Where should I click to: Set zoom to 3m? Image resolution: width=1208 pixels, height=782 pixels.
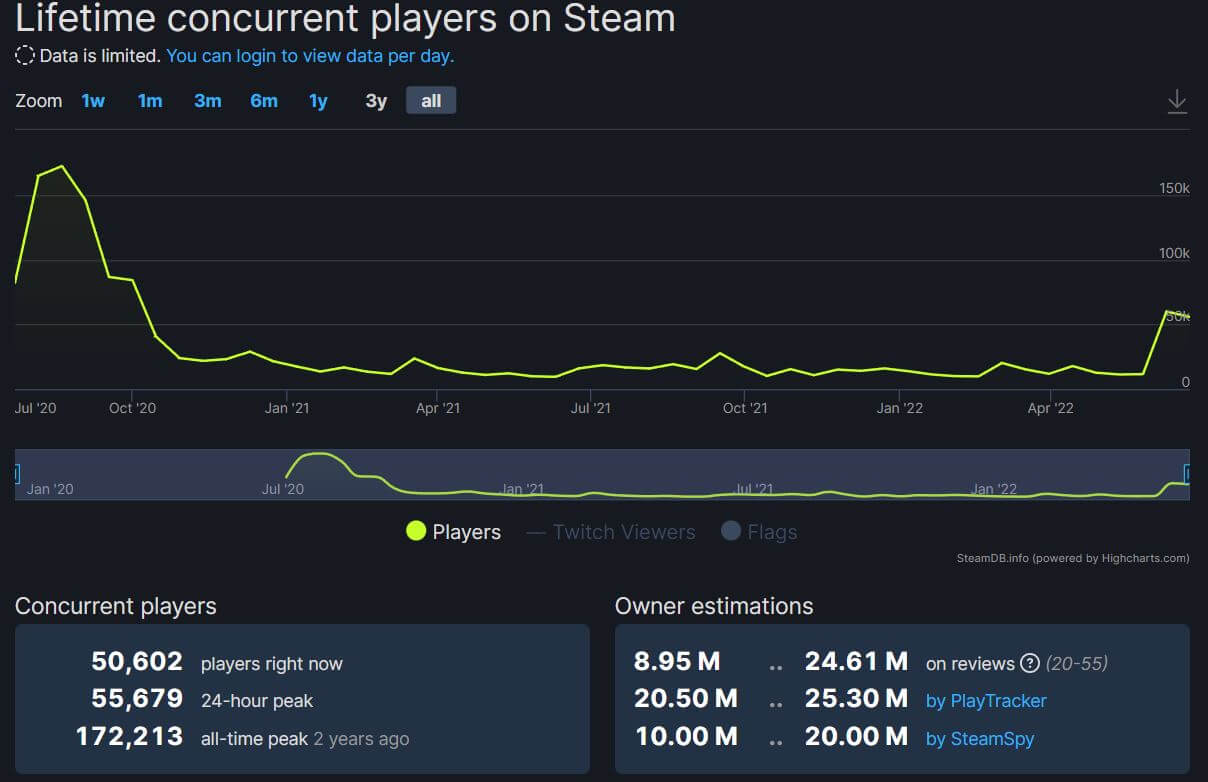tap(207, 101)
